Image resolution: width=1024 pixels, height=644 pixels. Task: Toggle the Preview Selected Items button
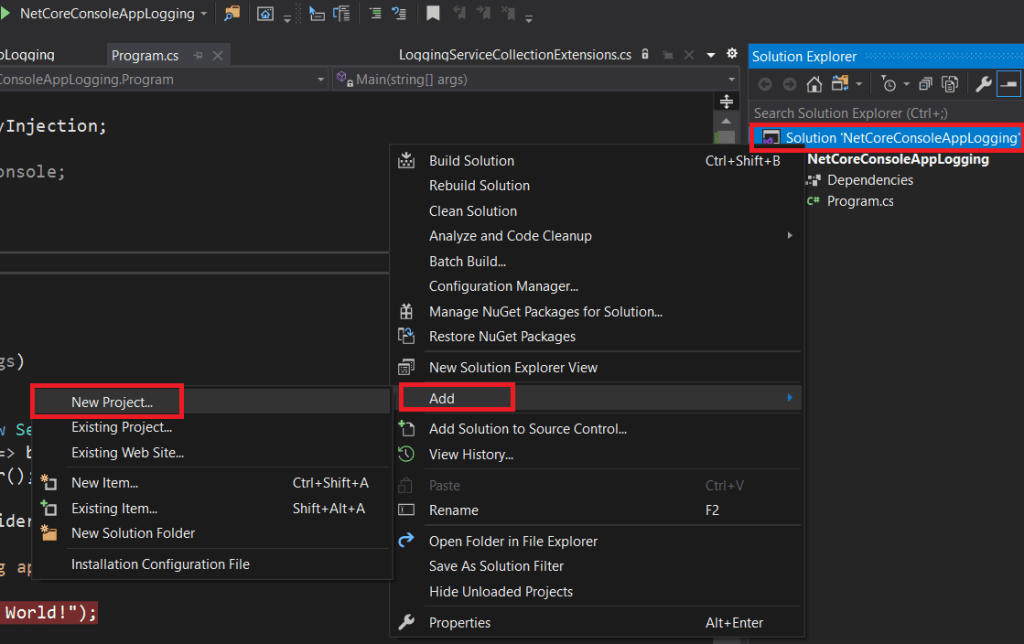(1008, 84)
